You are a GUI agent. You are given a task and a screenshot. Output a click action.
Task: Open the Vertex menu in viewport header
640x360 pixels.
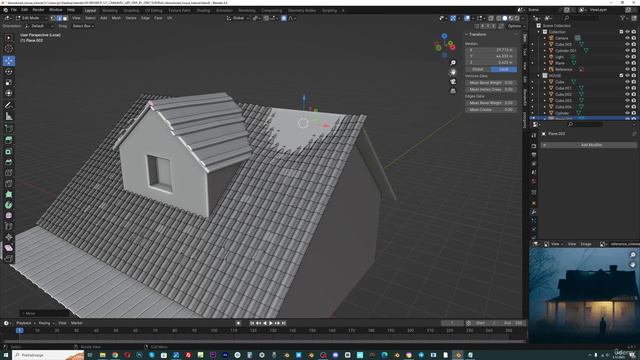[131, 18]
